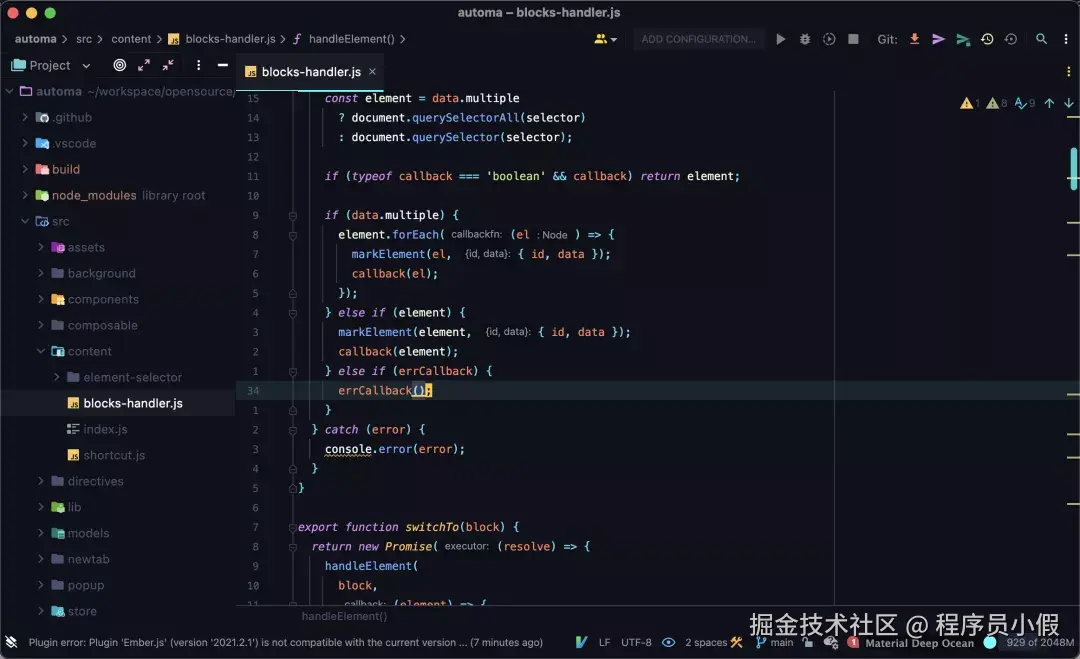Change UTF-8 file encoding
1080x659 pixels.
636,642
